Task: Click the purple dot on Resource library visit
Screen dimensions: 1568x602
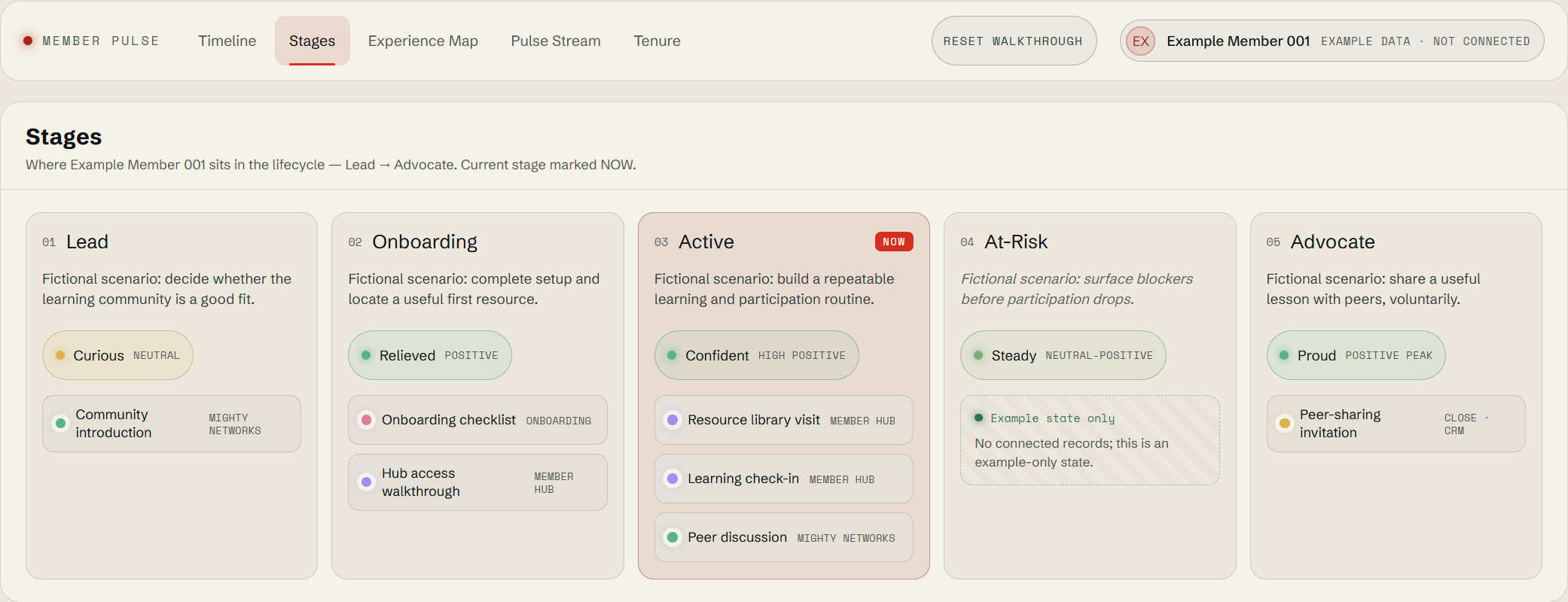Action: pos(673,420)
